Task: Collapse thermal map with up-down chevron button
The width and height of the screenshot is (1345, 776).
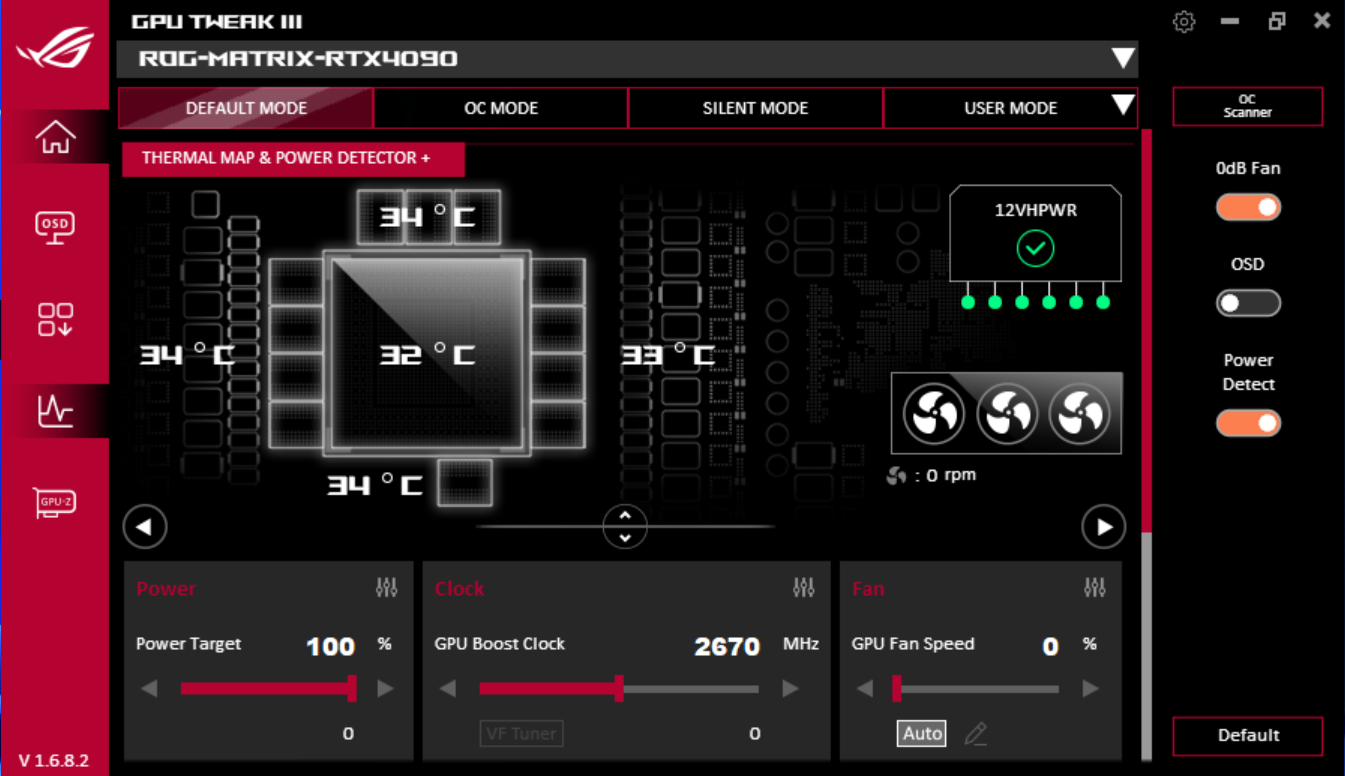Action: [x=625, y=526]
